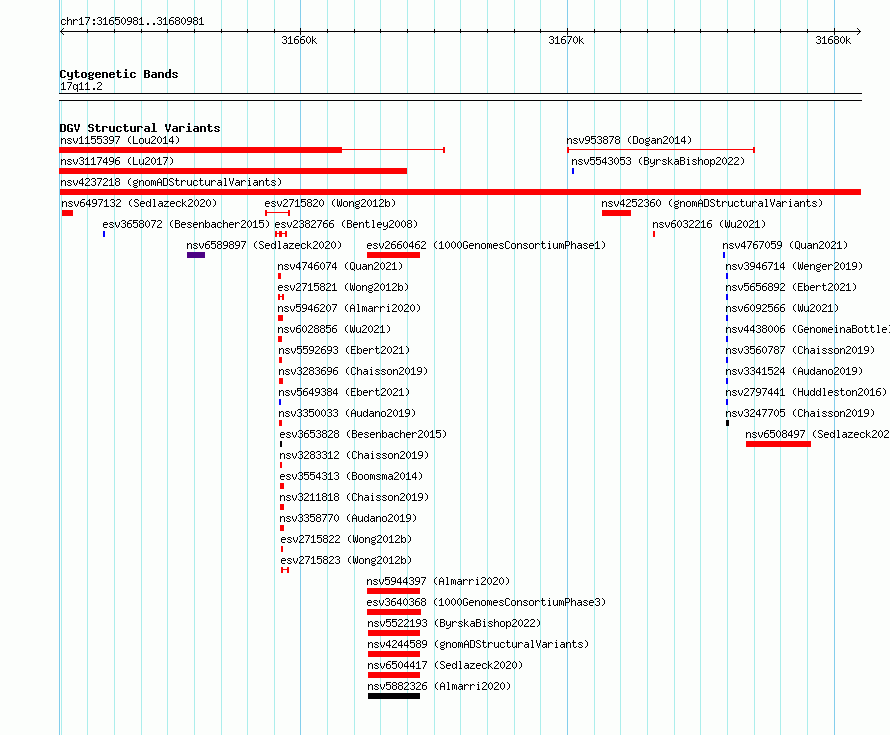Select nsv5946207 (Almarri2020) label
890x735 pixels.
coord(349,308)
